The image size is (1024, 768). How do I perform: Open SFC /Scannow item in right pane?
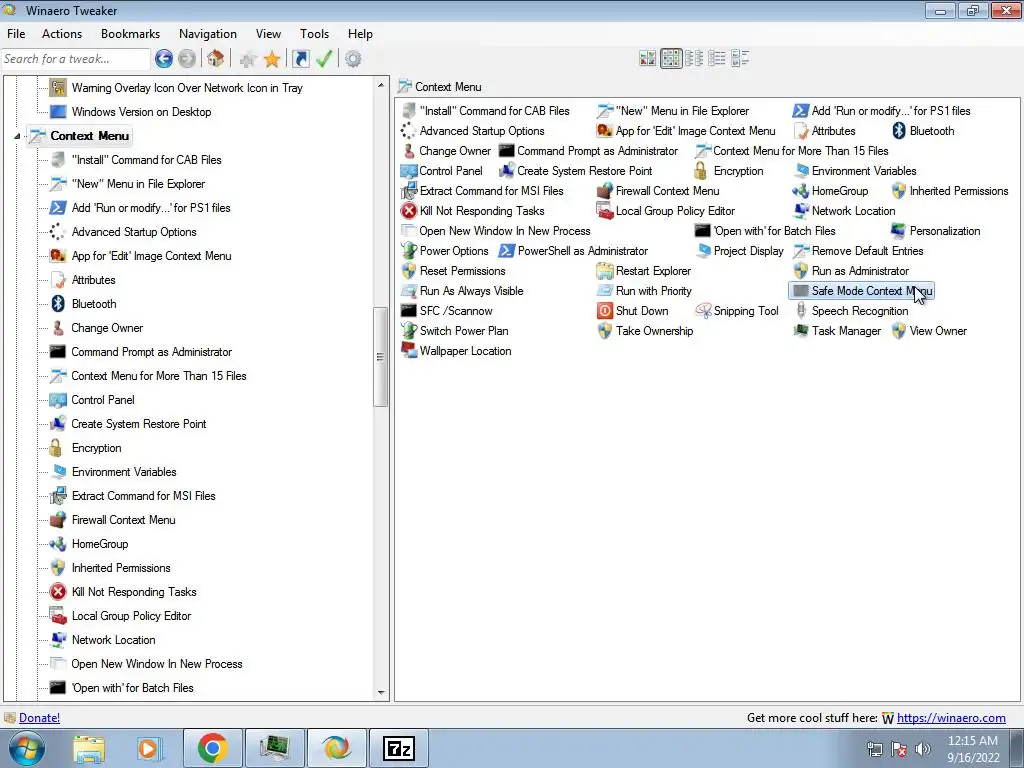[x=447, y=311]
